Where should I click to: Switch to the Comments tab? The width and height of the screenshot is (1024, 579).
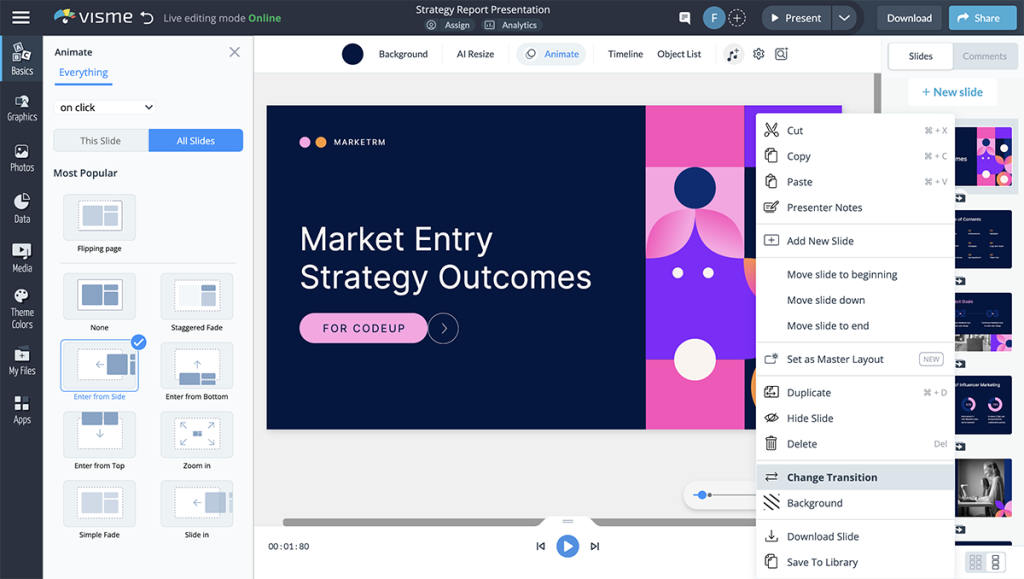click(x=985, y=56)
